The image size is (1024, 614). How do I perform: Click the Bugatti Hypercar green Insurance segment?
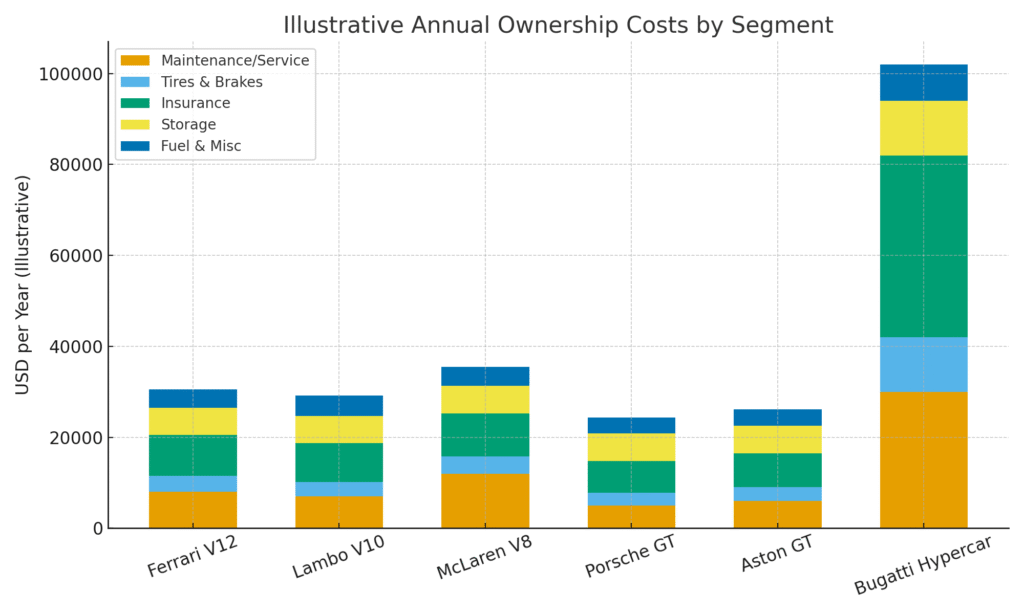coord(923,246)
